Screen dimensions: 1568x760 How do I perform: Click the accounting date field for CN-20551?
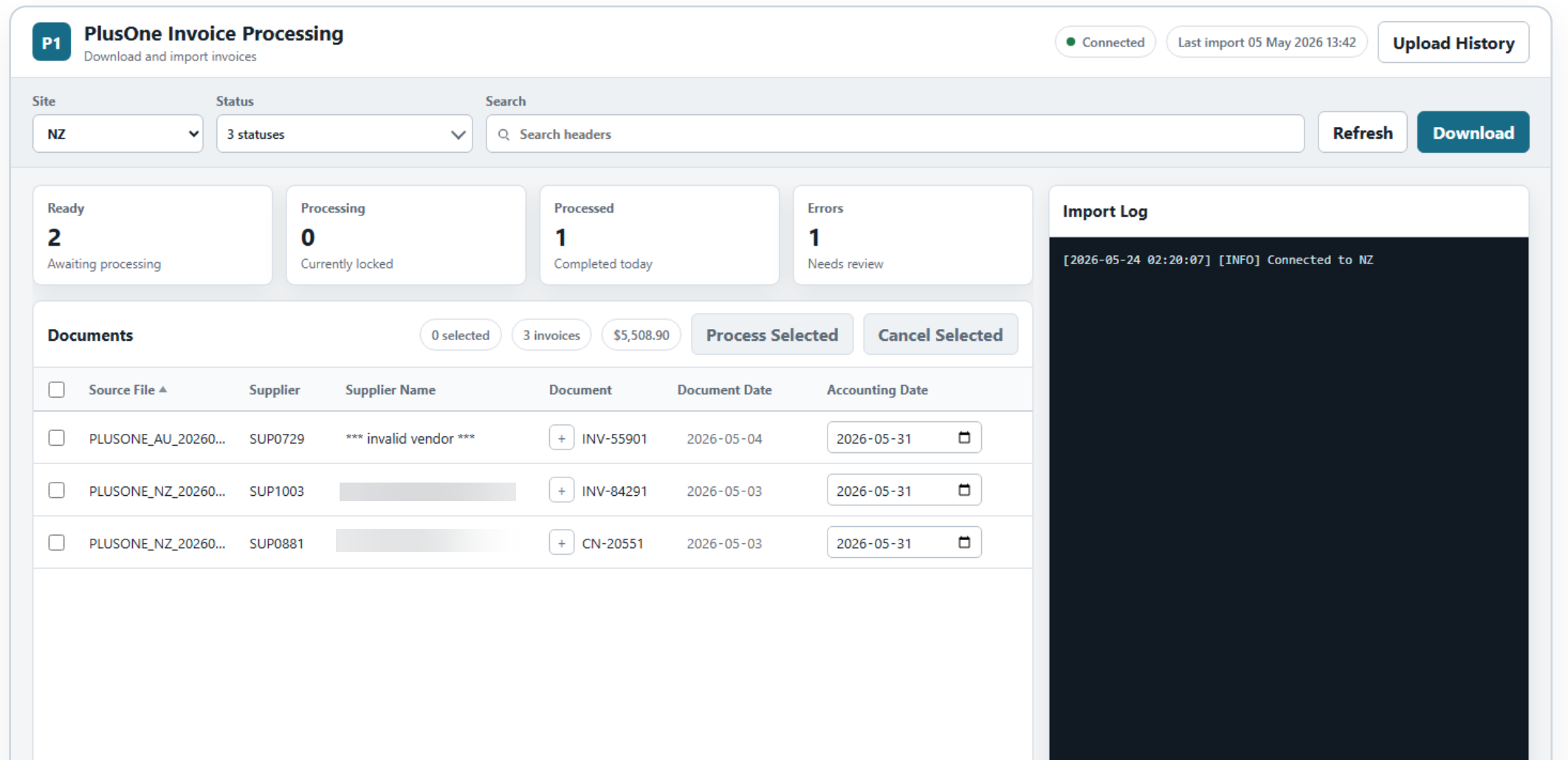(x=904, y=542)
